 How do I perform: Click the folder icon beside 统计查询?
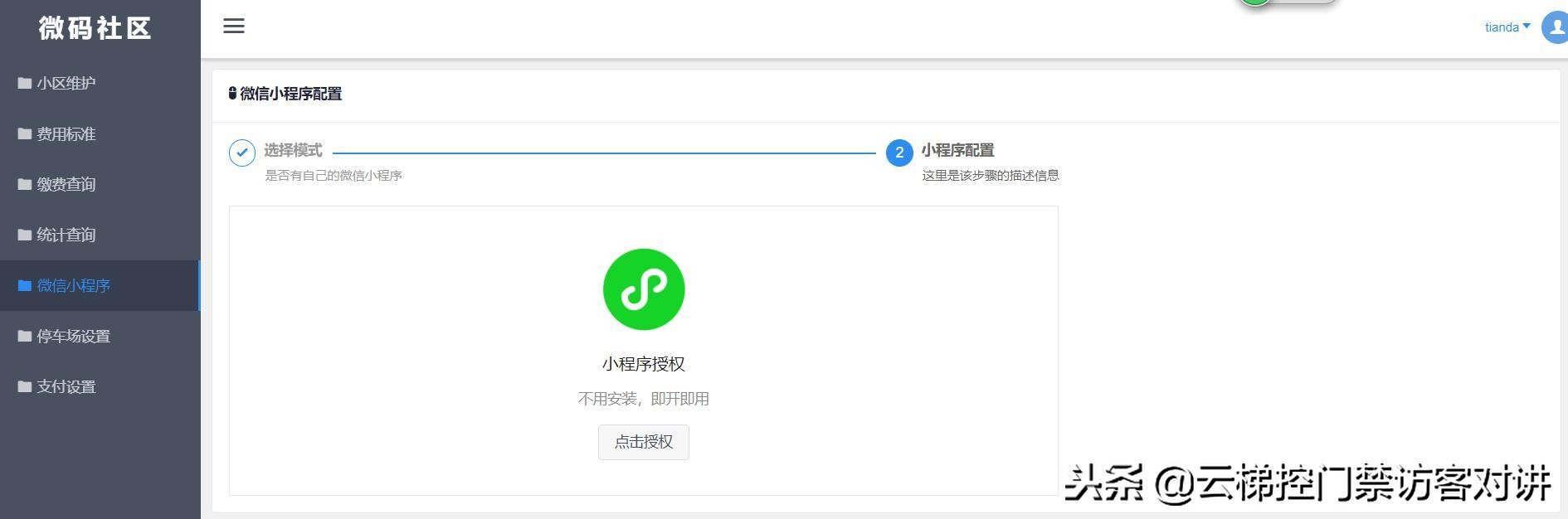25,235
